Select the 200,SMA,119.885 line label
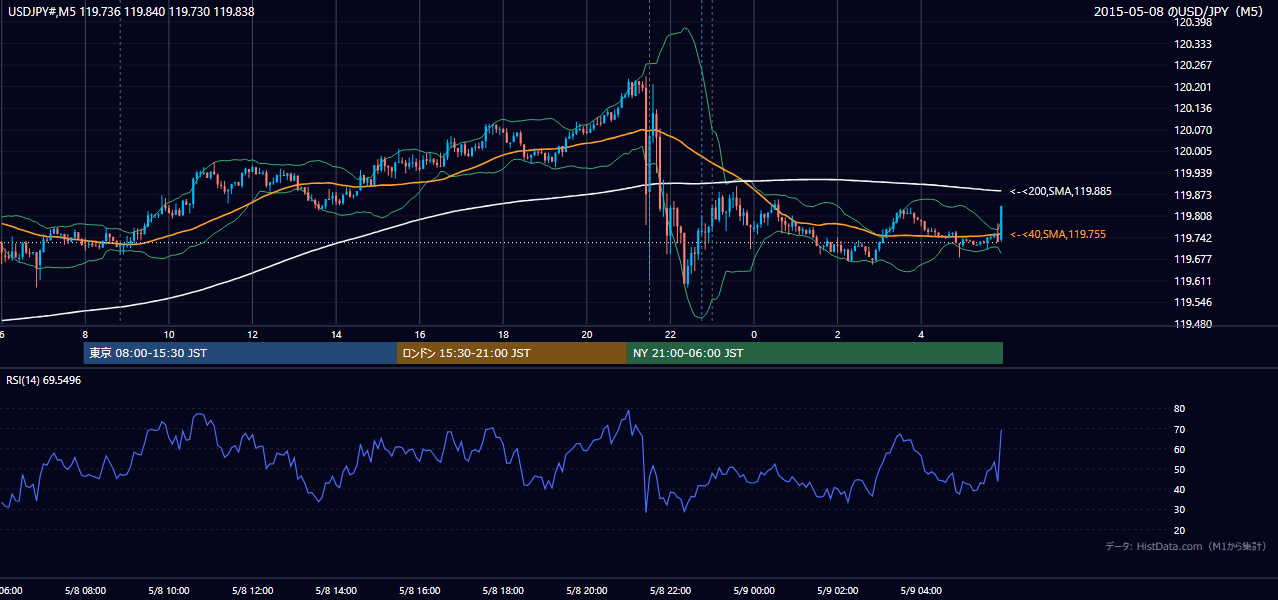The width and height of the screenshot is (1278, 600). 1062,191
